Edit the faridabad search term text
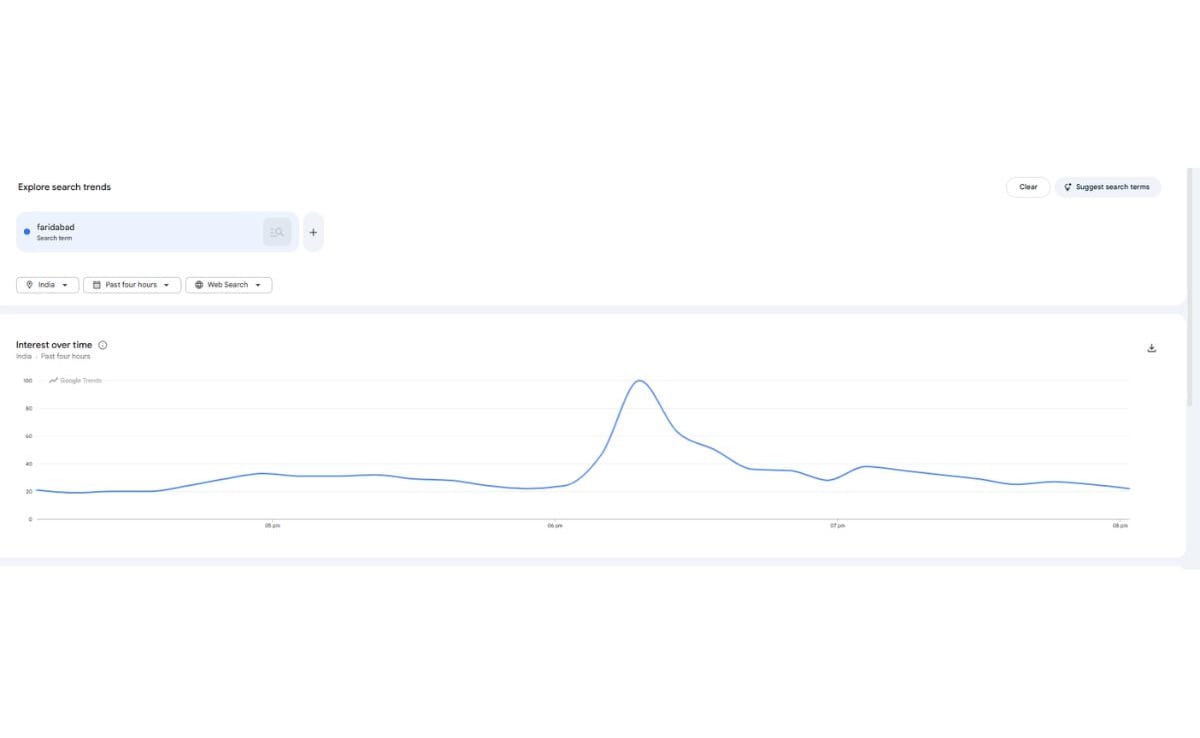The image size is (1200, 738). pos(56,228)
